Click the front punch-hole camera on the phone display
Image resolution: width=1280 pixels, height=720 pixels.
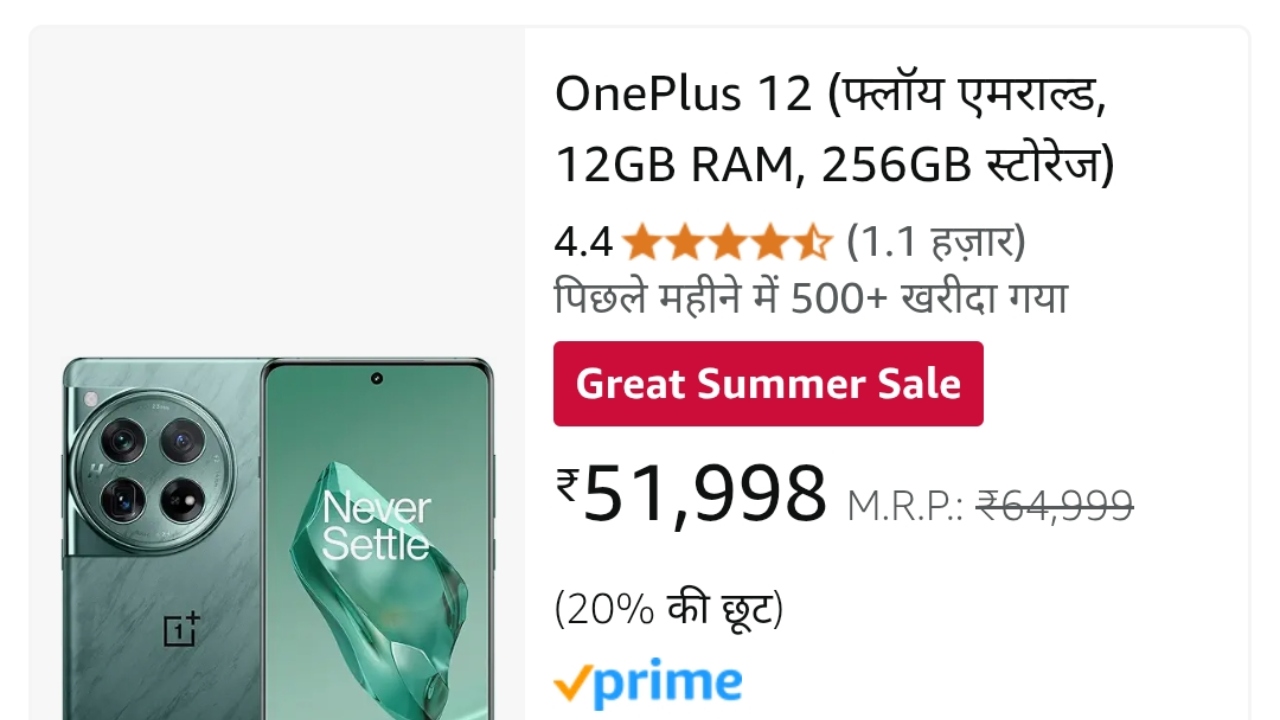[377, 379]
